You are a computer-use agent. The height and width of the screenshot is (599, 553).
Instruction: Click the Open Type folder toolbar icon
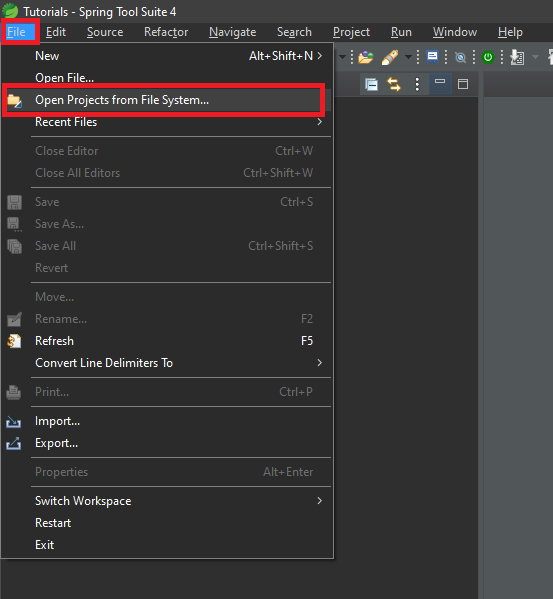pyautogui.click(x=365, y=57)
